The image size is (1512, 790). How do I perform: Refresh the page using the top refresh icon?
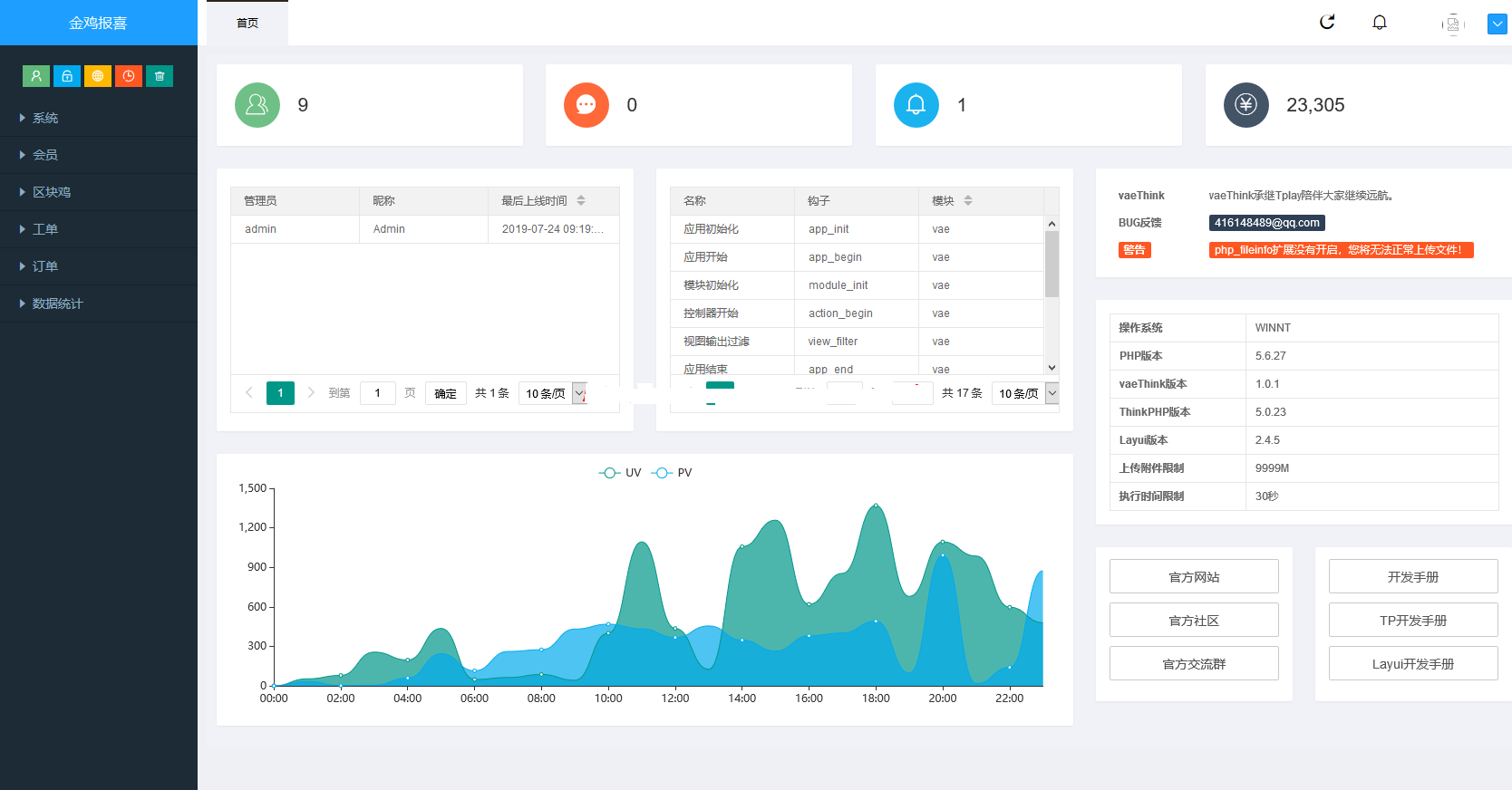tap(1327, 23)
